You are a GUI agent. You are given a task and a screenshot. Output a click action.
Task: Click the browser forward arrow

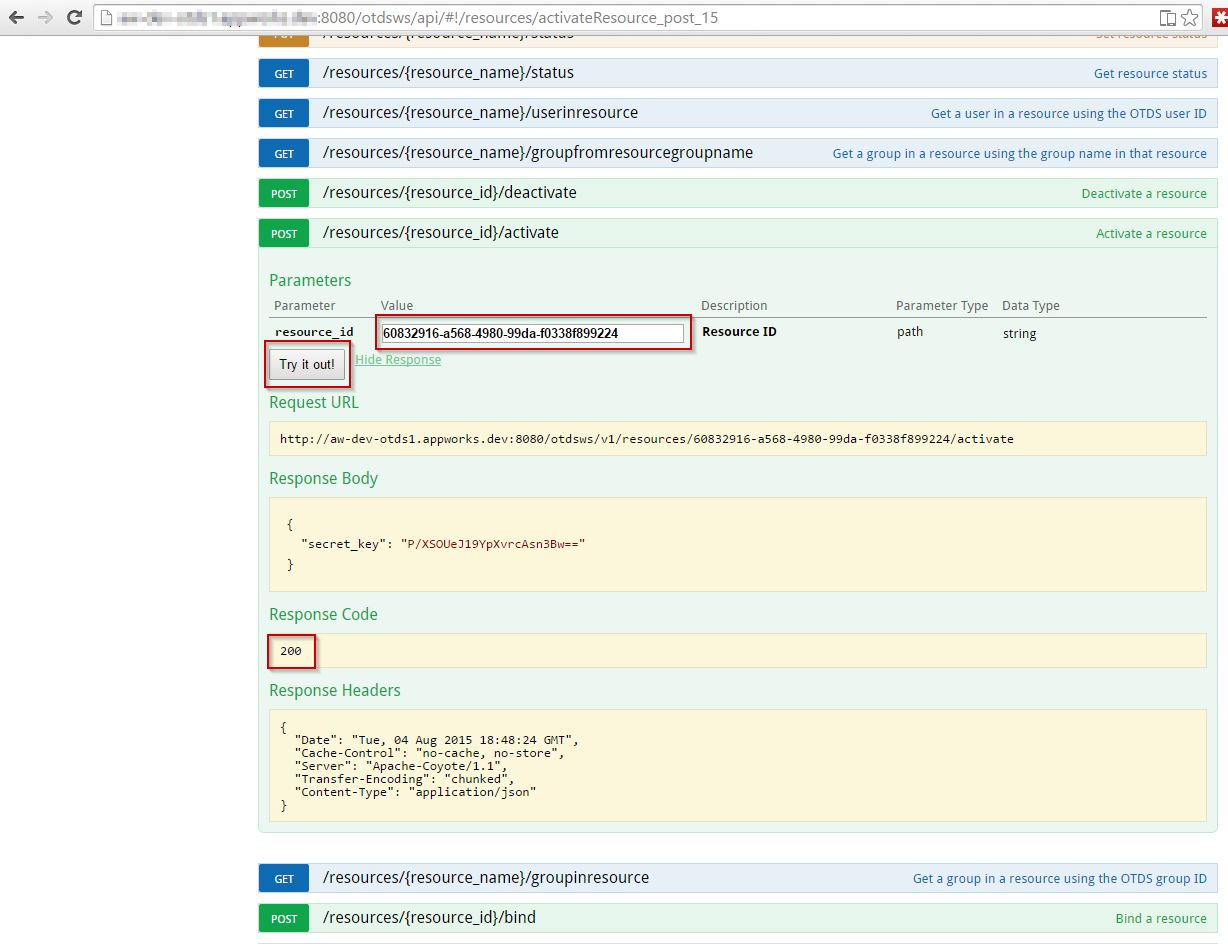pos(44,17)
